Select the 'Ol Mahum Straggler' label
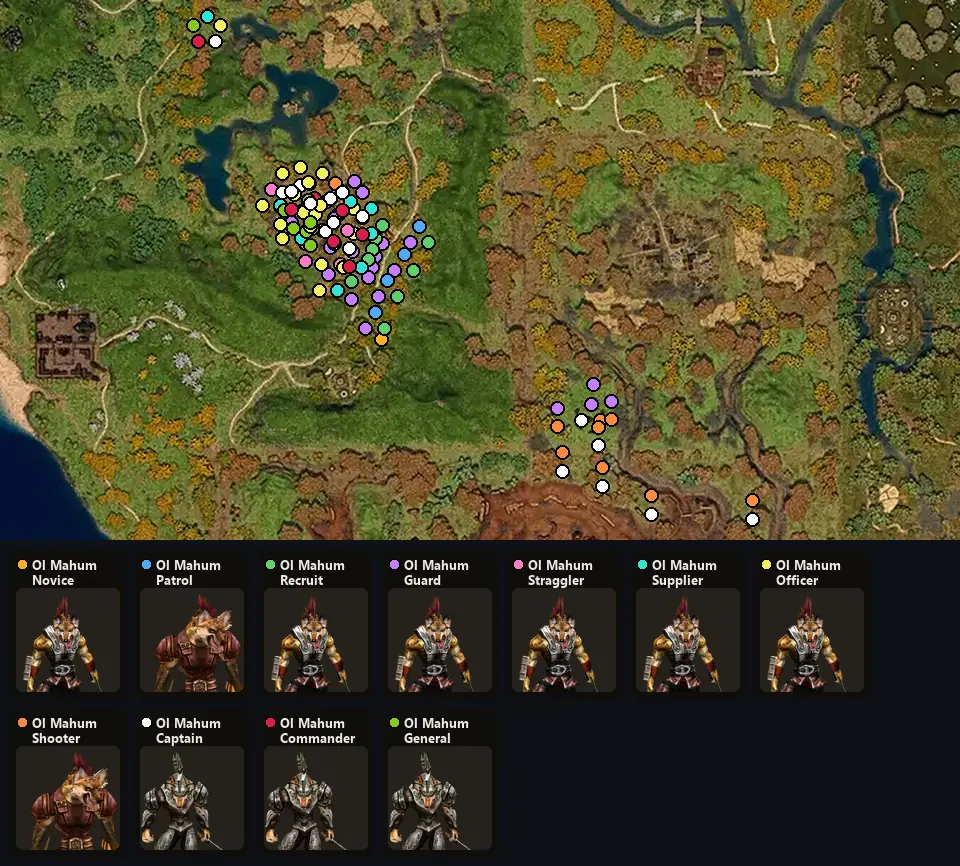 [560, 573]
